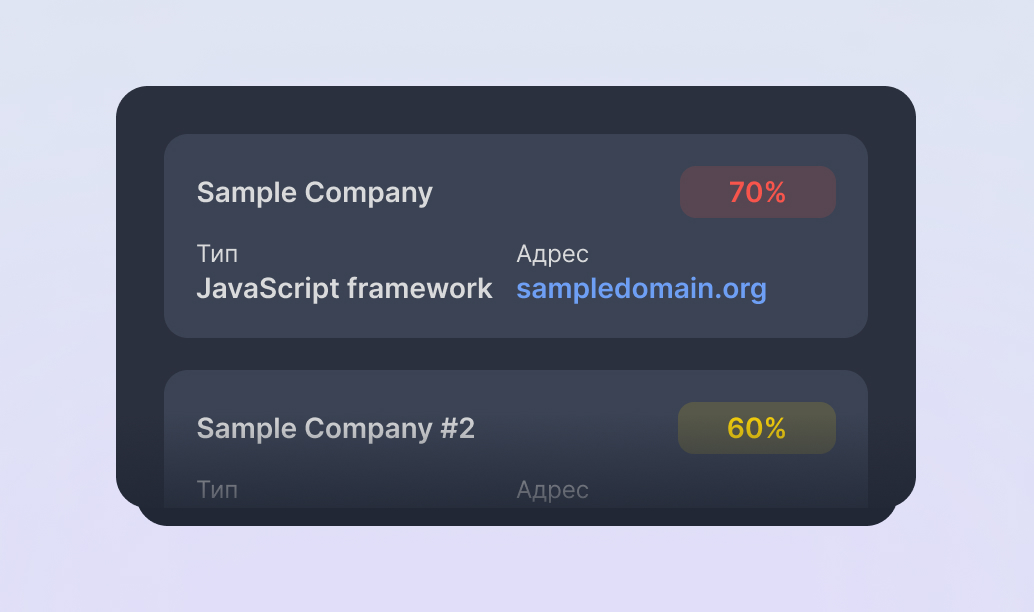This screenshot has height=612, width=1034.
Task: Click the Адрес label under Sample Company #2
Action: pos(552,490)
